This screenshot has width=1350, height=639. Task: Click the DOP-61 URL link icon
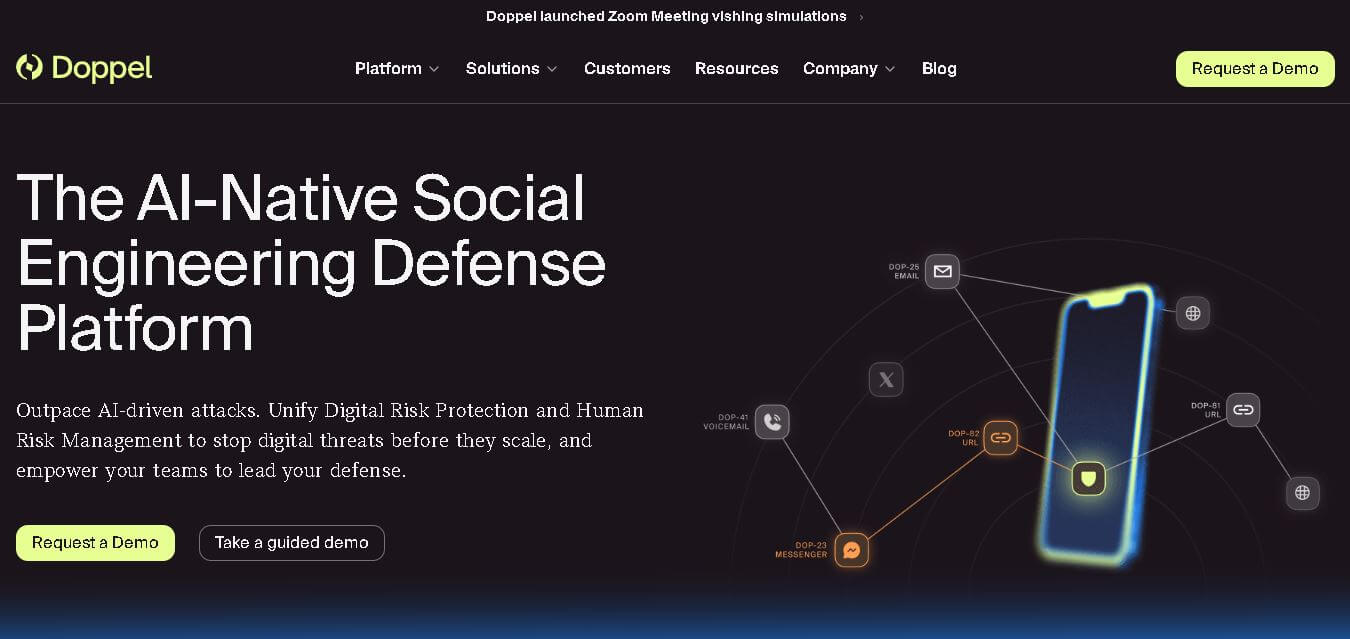[x=1243, y=409]
